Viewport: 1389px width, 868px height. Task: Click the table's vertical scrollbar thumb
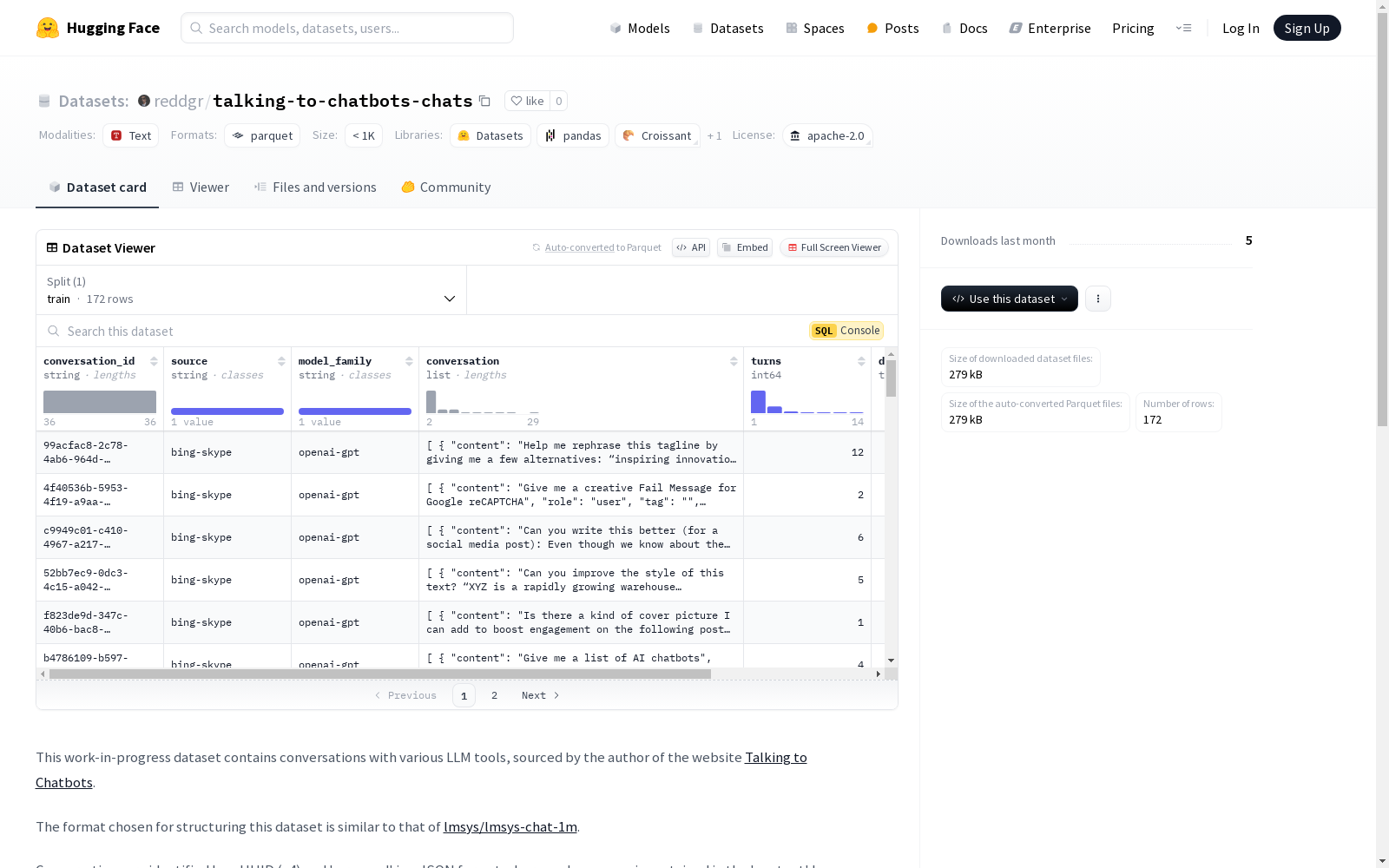tap(891, 378)
